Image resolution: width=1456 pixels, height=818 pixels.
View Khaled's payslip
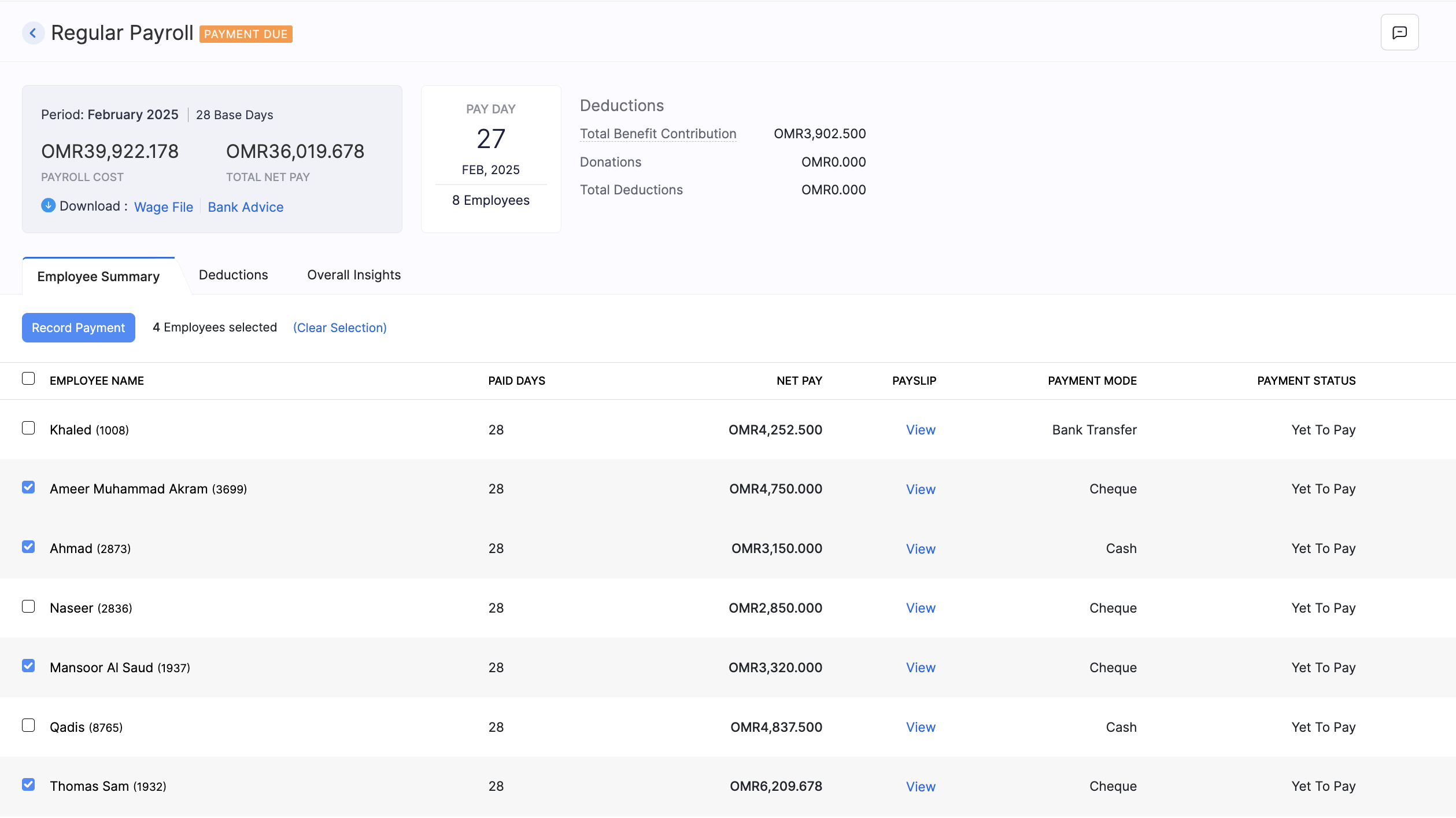coord(920,429)
